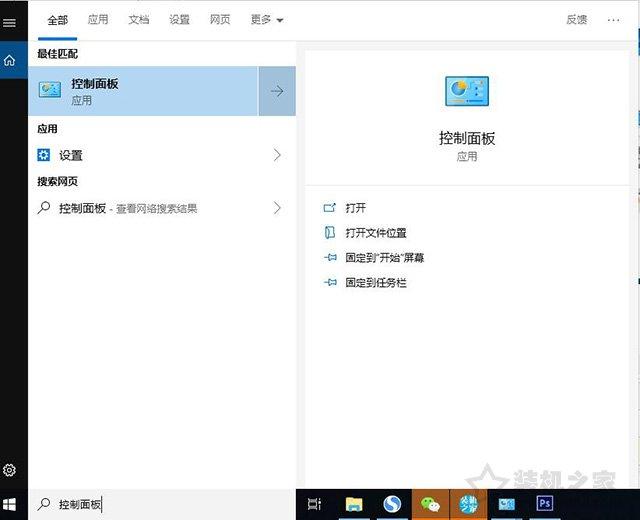Switch to the 应用 tab
Viewport: 640px width, 520px height.
click(x=98, y=19)
